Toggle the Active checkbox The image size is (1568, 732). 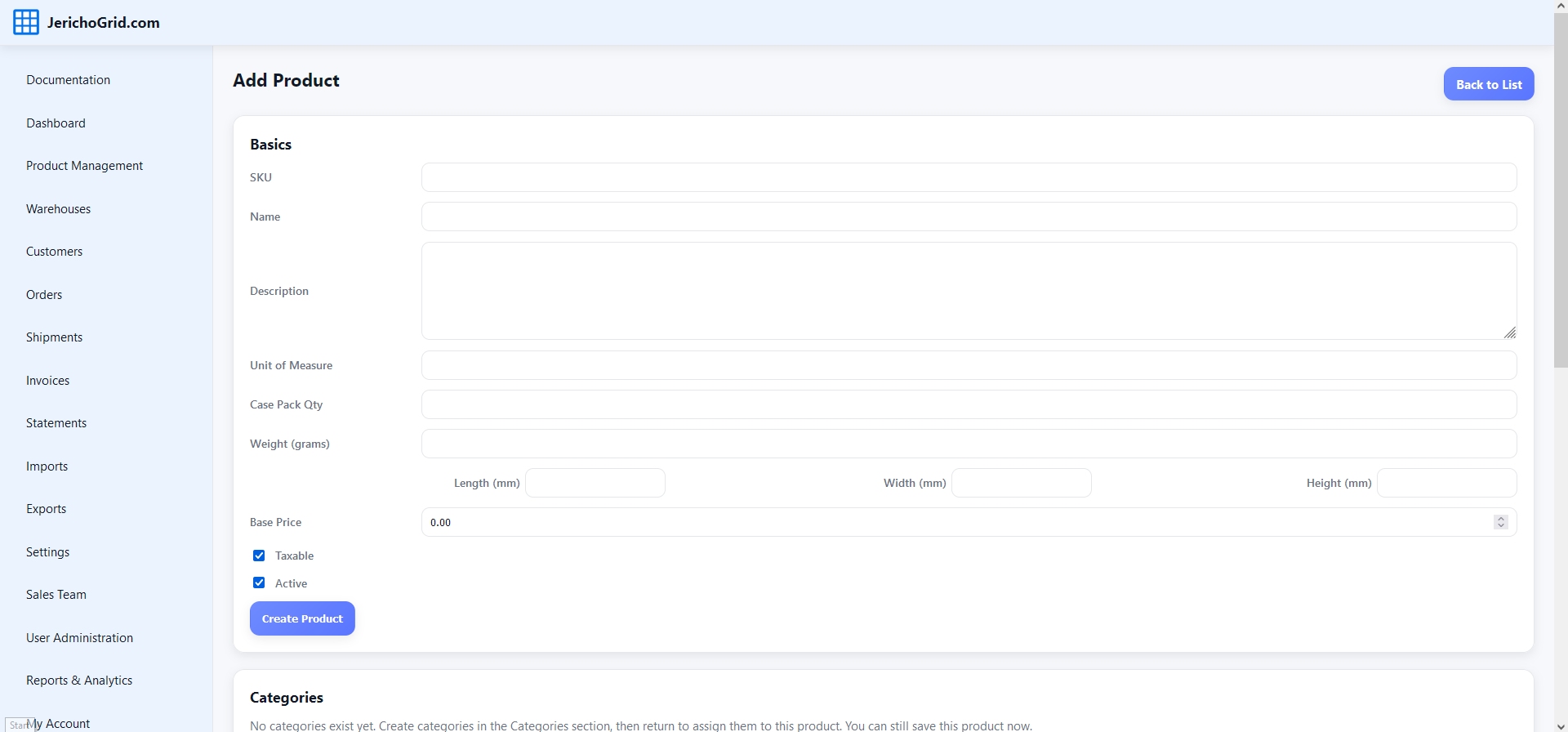(259, 583)
